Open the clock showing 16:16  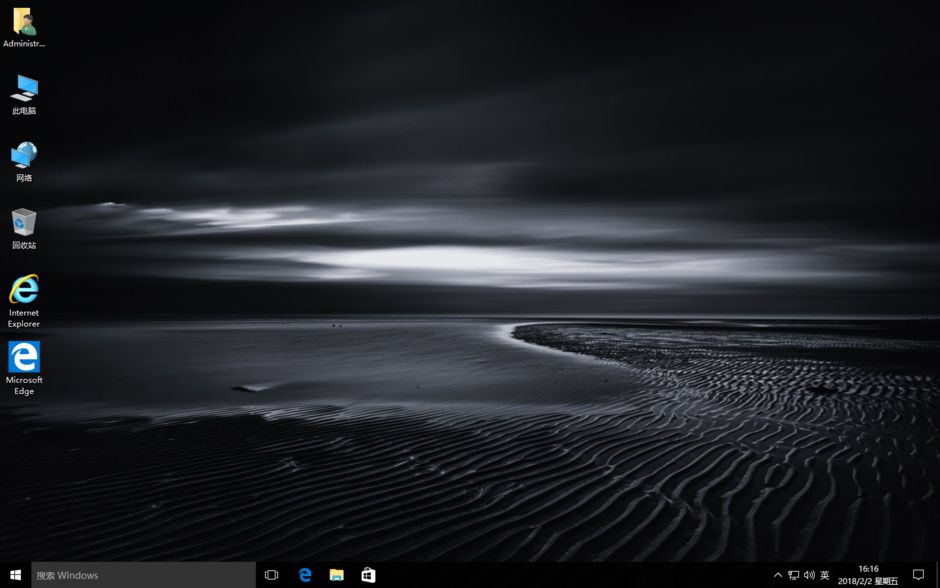click(x=868, y=575)
